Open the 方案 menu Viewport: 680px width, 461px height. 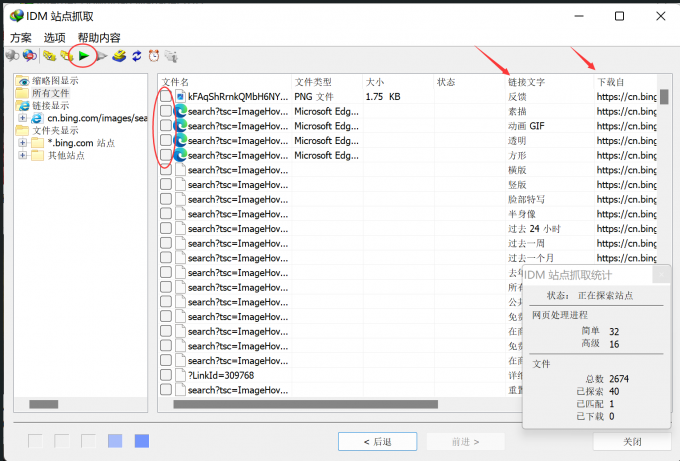21,38
